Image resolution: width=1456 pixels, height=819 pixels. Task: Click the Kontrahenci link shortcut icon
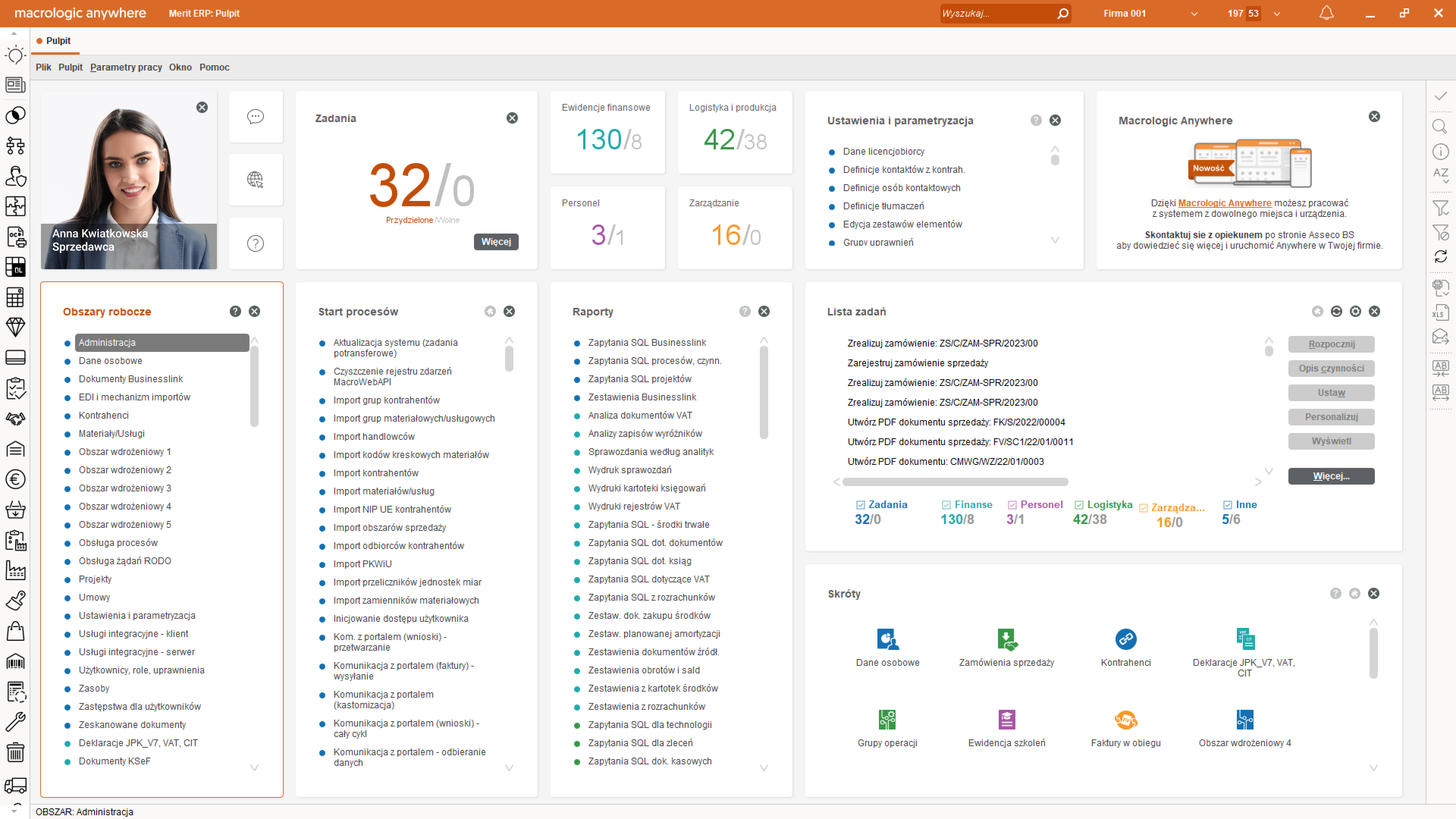pyautogui.click(x=1125, y=639)
